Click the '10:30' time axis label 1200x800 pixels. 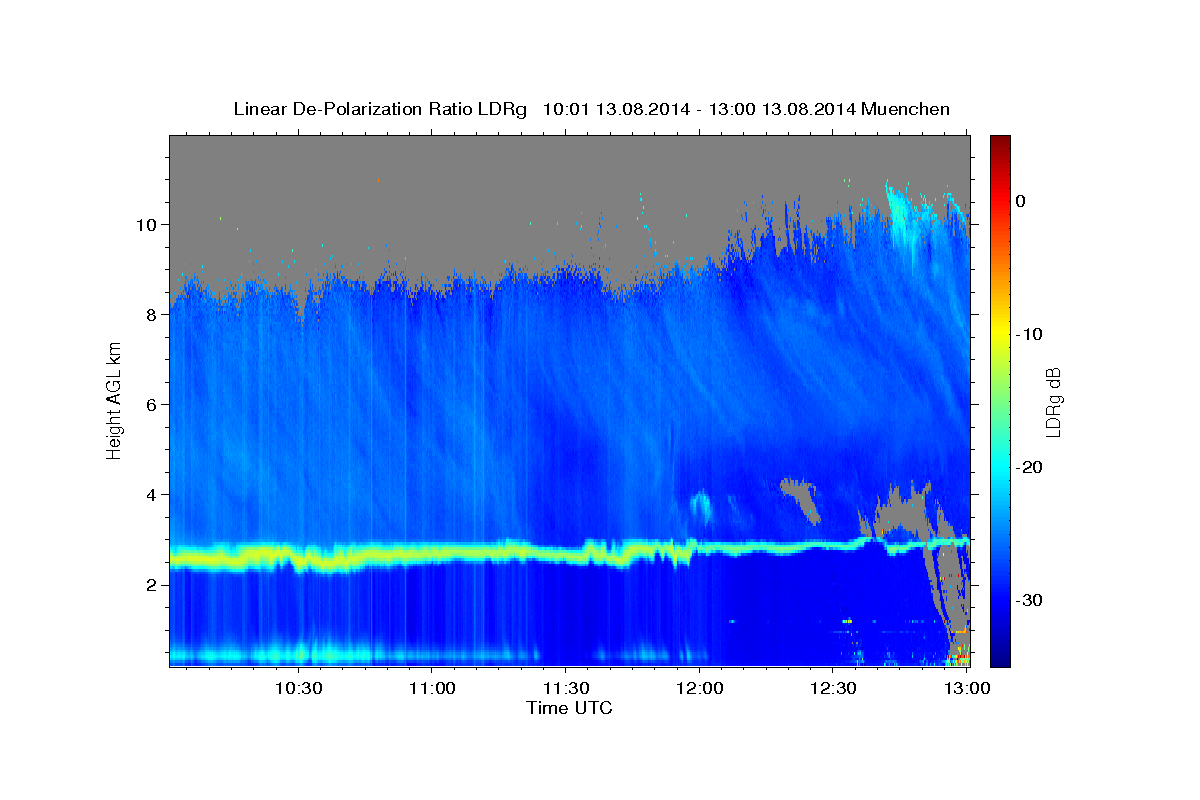pos(298,688)
